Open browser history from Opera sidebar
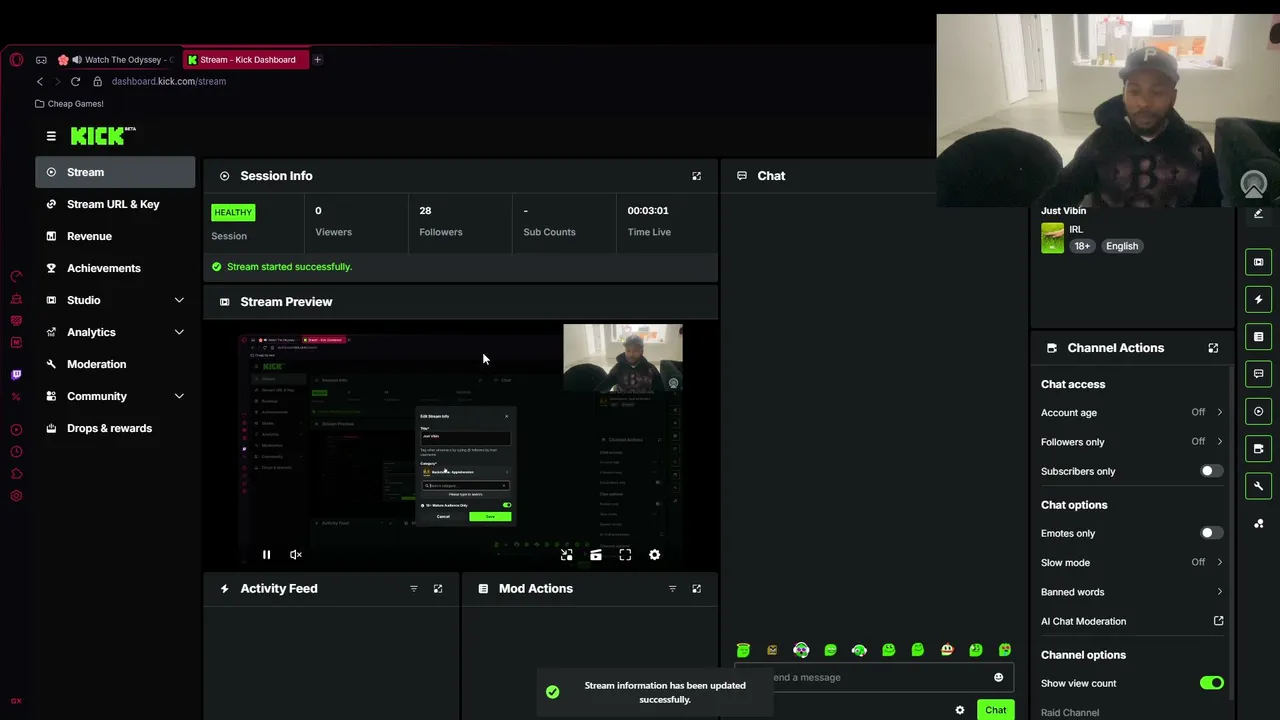 [x=16, y=452]
